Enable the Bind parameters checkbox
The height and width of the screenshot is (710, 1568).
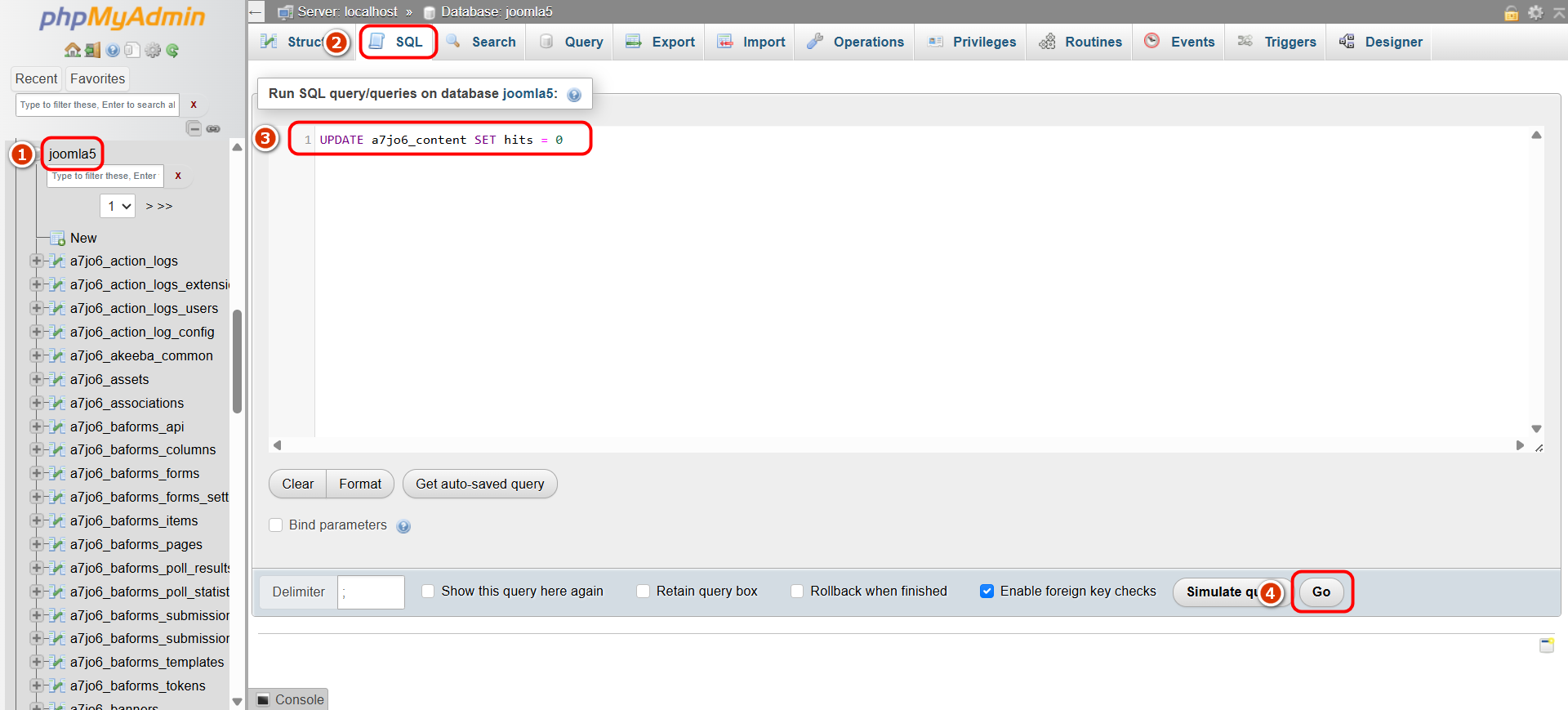[x=276, y=525]
